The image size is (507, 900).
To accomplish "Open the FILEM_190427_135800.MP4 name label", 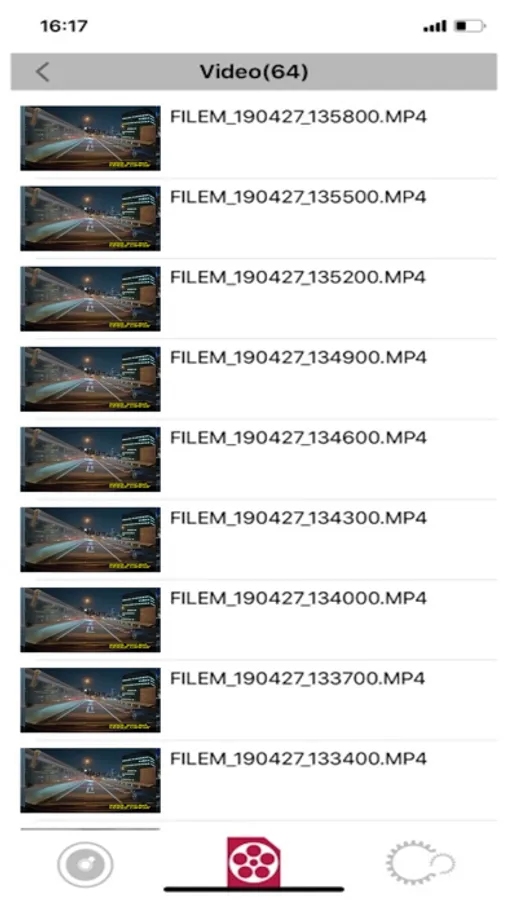I will coord(298,117).
